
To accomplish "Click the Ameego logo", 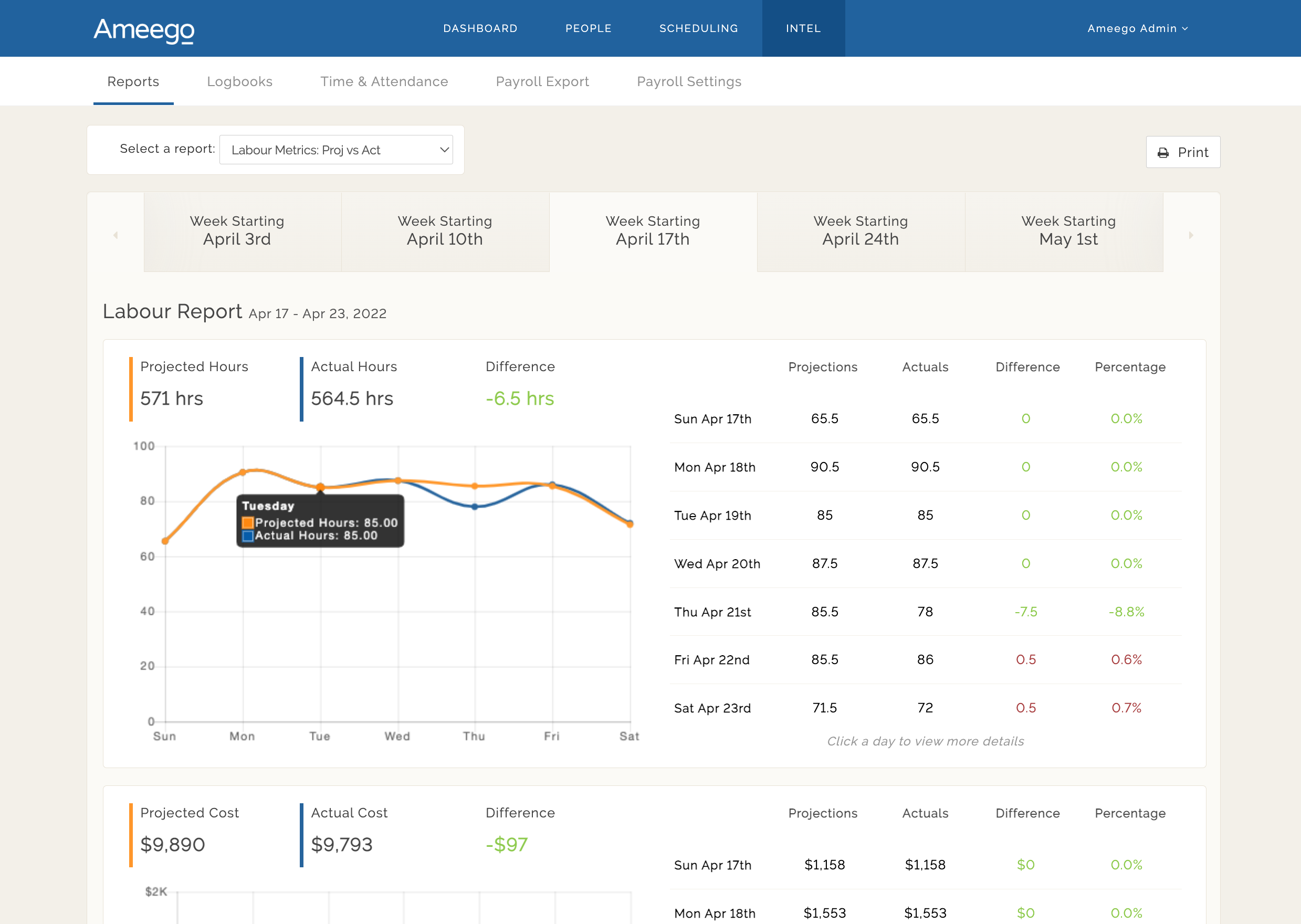I will tap(143, 31).
